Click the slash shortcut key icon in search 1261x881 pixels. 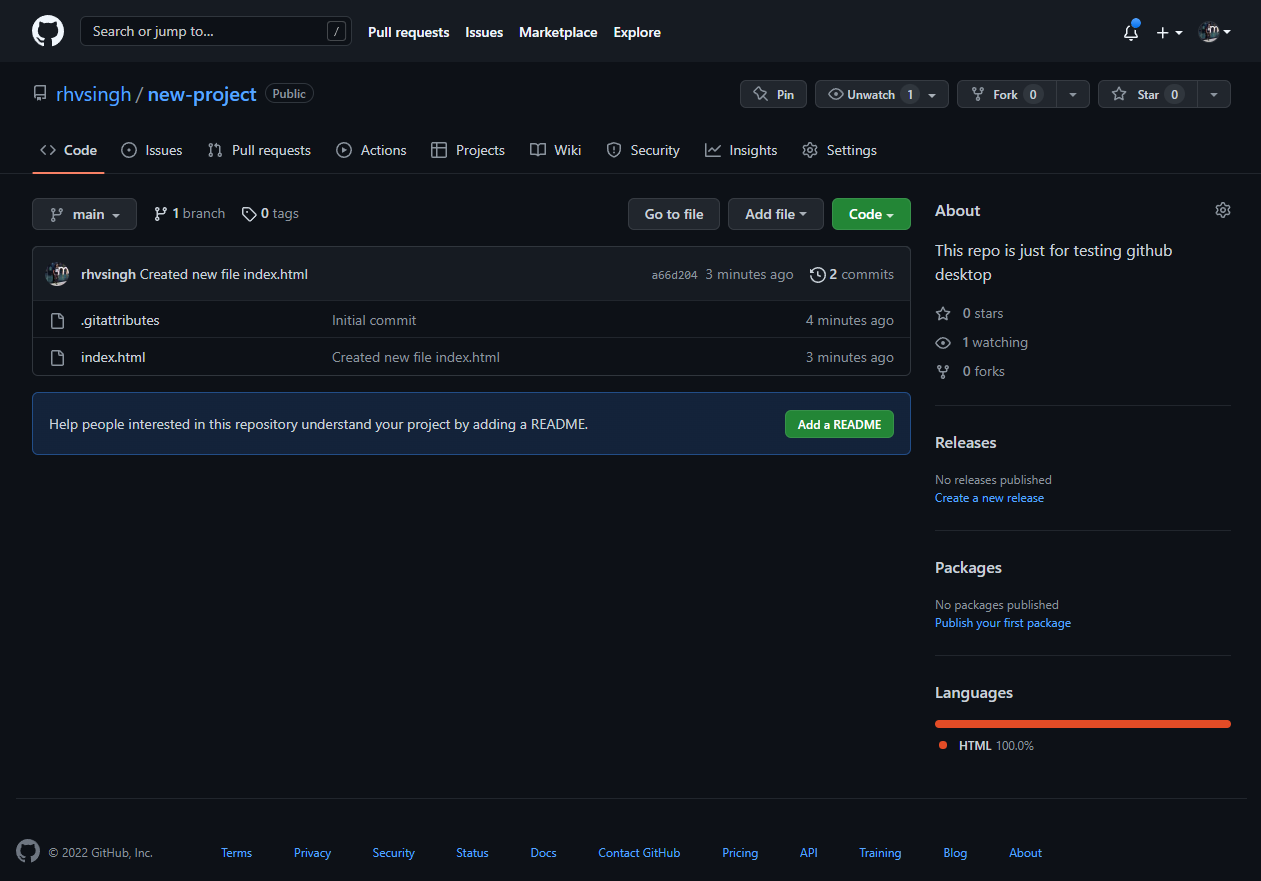click(336, 31)
